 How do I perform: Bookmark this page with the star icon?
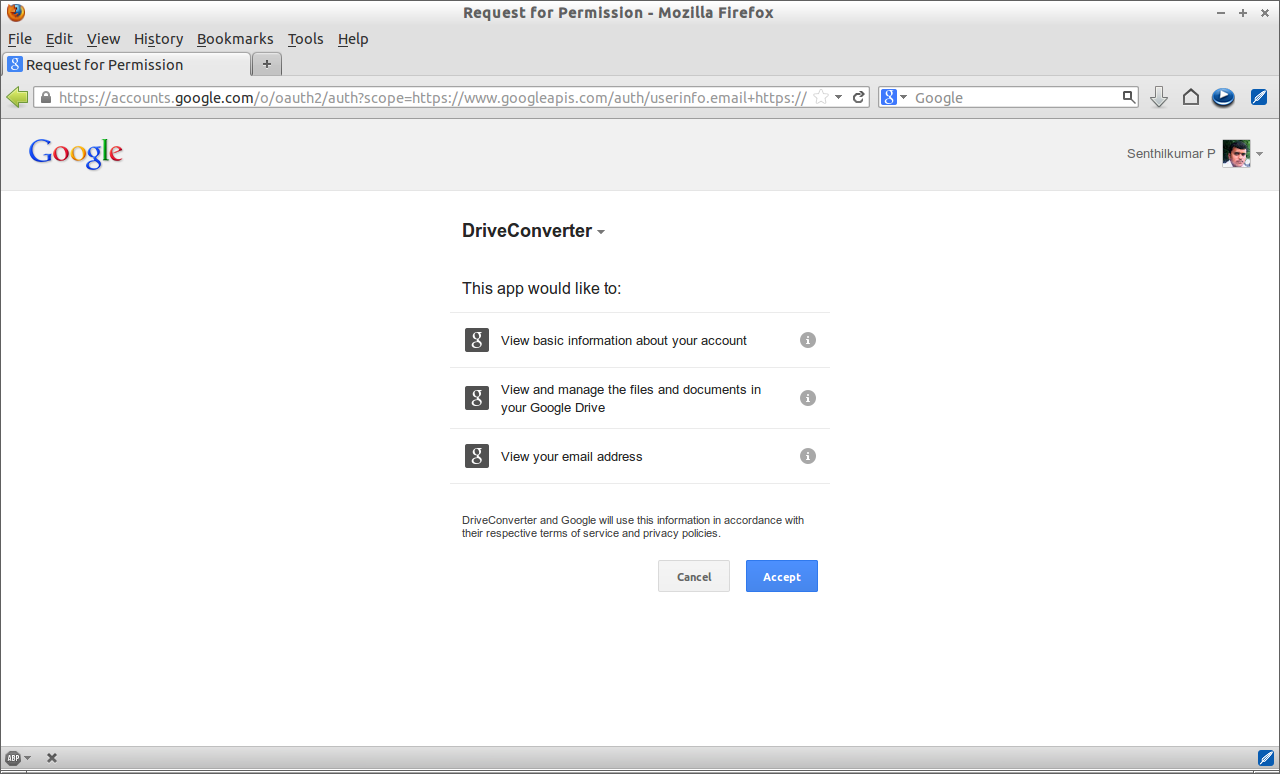pyautogui.click(x=821, y=97)
